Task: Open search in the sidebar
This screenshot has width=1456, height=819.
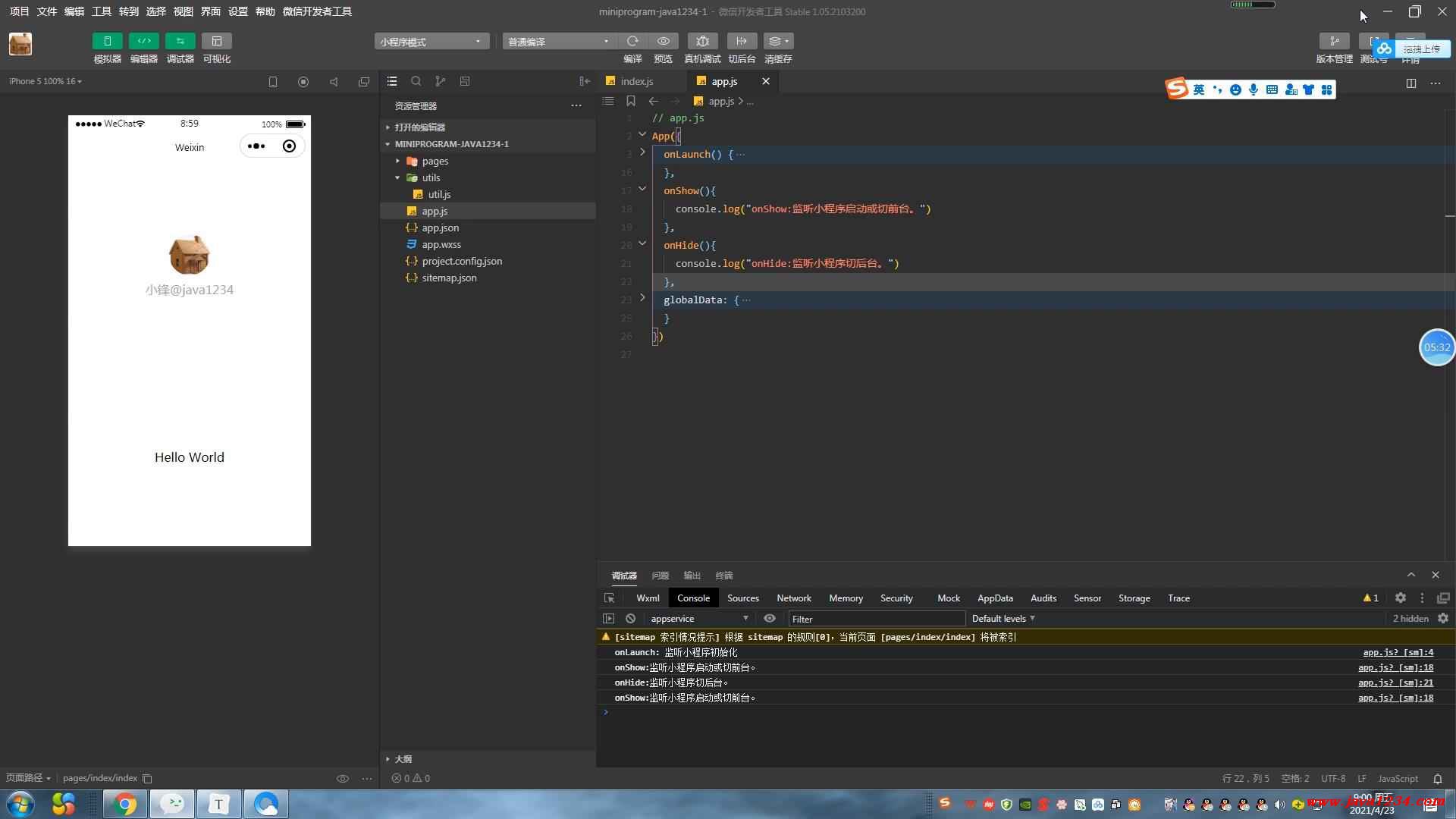Action: point(416,81)
